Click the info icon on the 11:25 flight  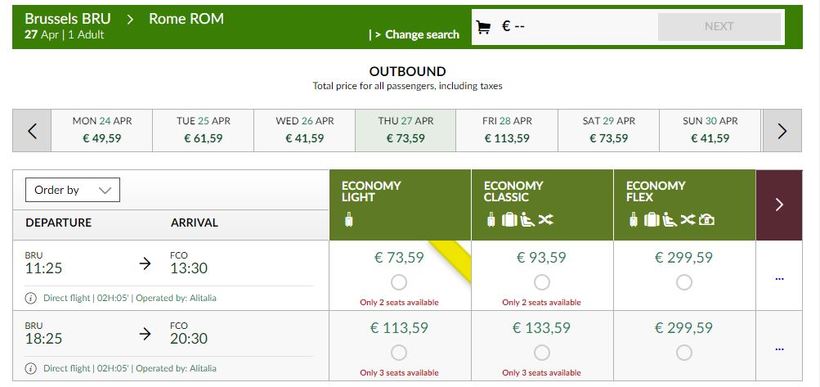tap(31, 298)
